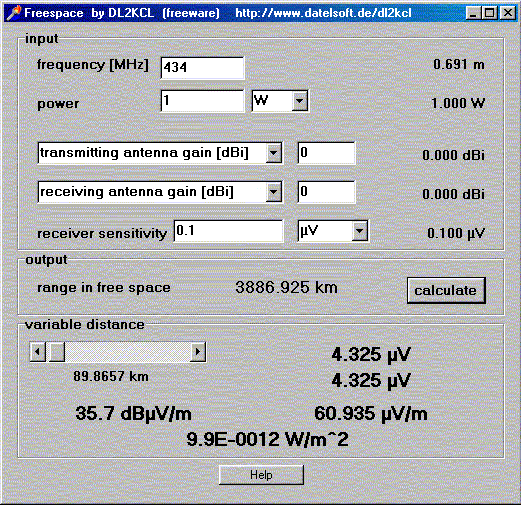Select the transmitting antenna gain value field
521x505 pixels.
click(326, 153)
